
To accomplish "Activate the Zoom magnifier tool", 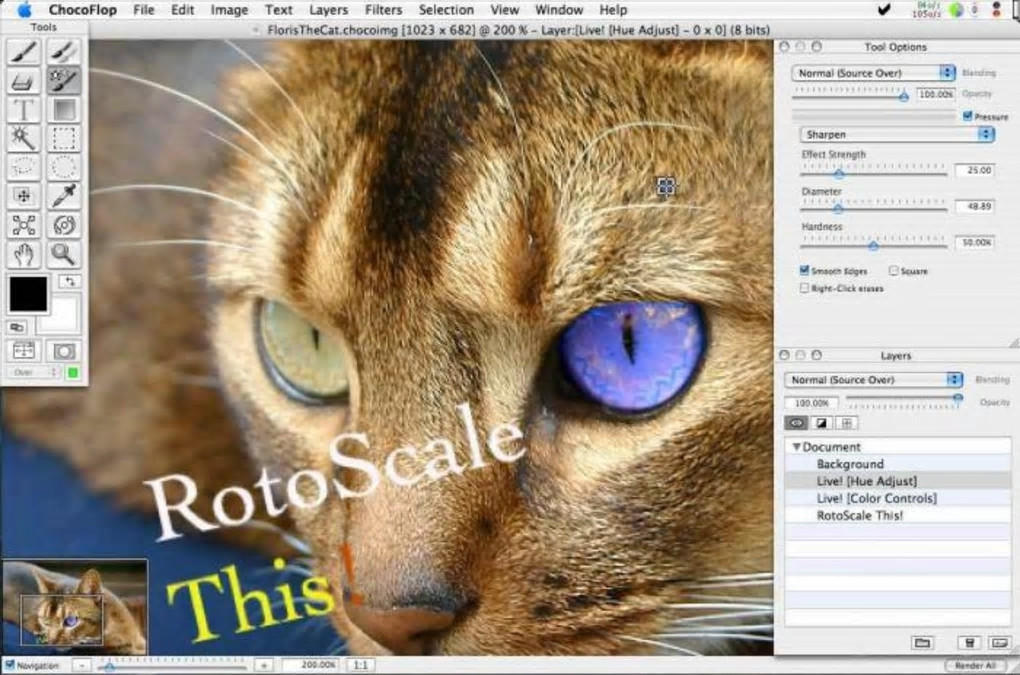I will click(x=64, y=254).
